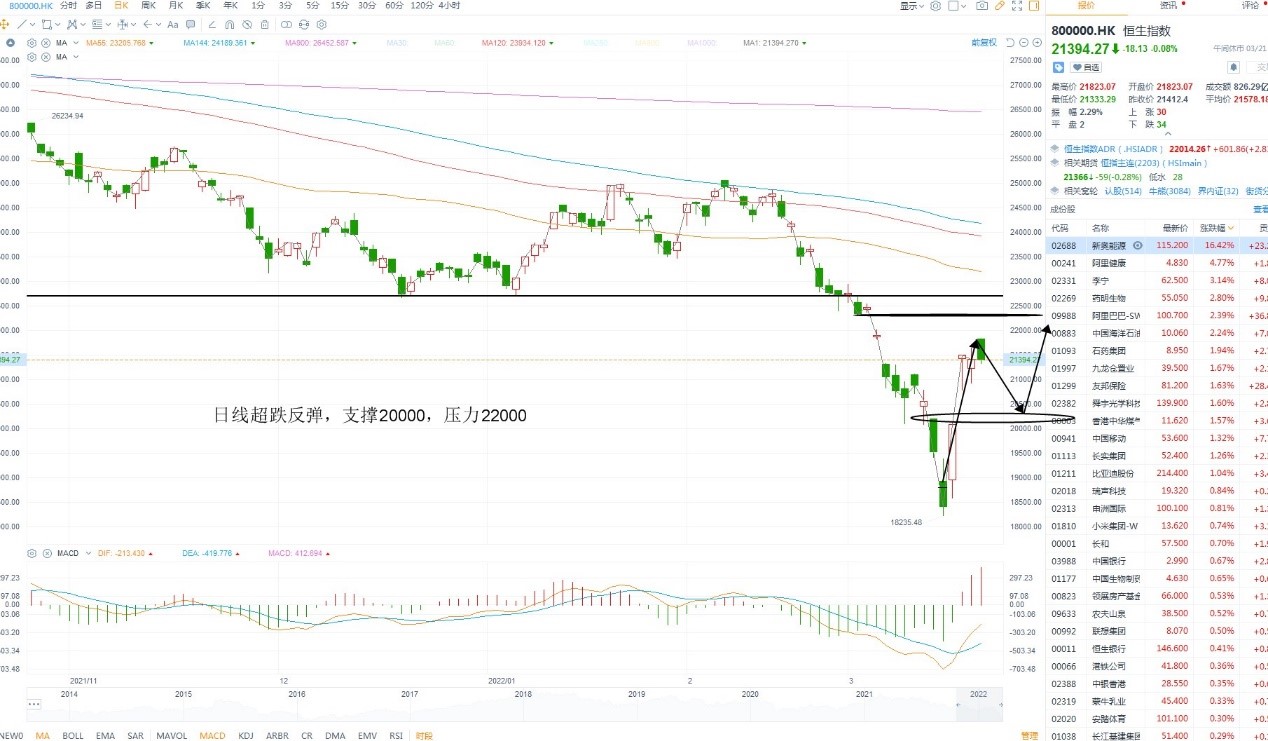The height and width of the screenshot is (741, 1268).
Task: Switch to the 周K timeframe tab
Action: pos(148,6)
